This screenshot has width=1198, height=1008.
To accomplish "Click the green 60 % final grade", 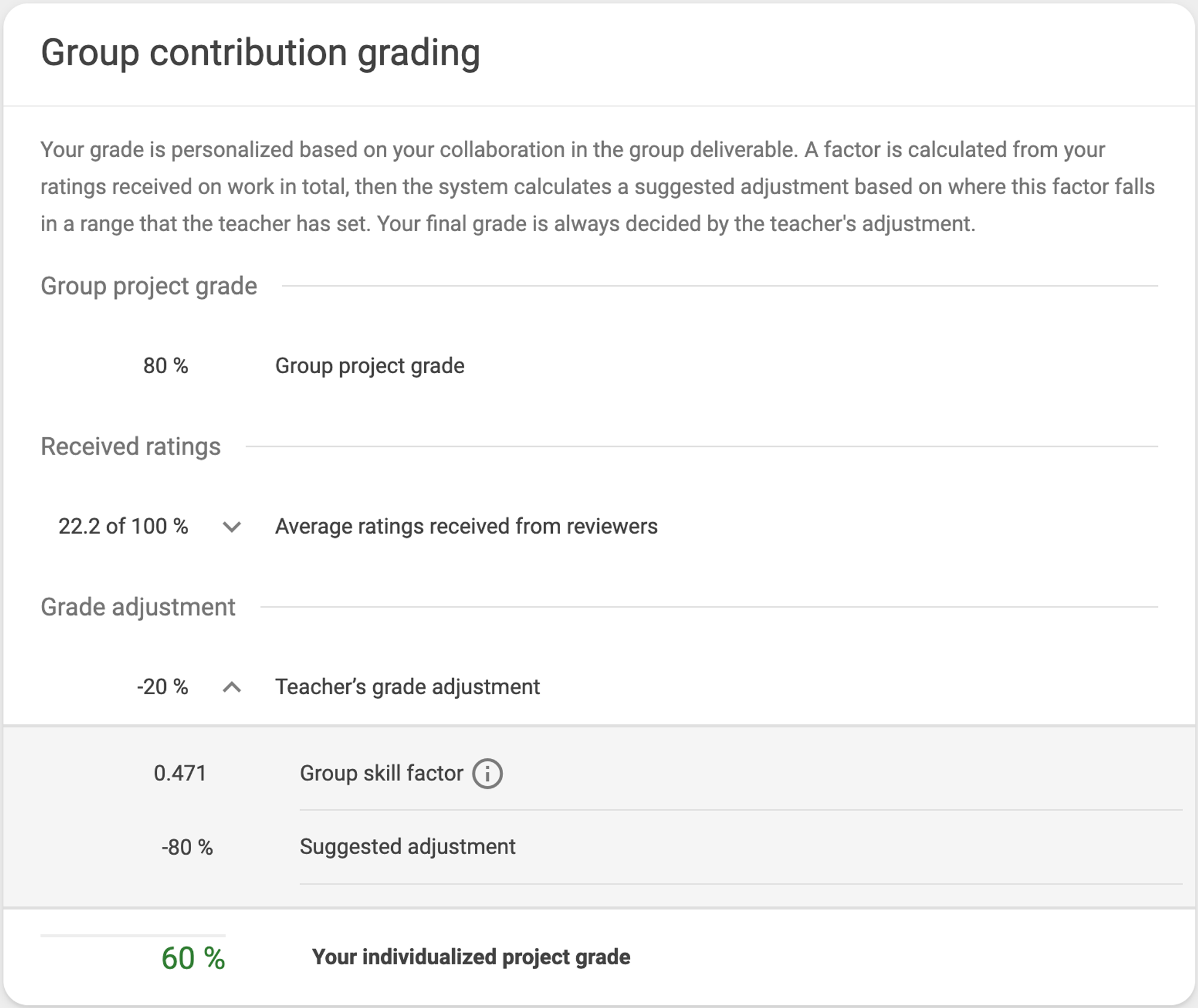I will (x=193, y=958).
